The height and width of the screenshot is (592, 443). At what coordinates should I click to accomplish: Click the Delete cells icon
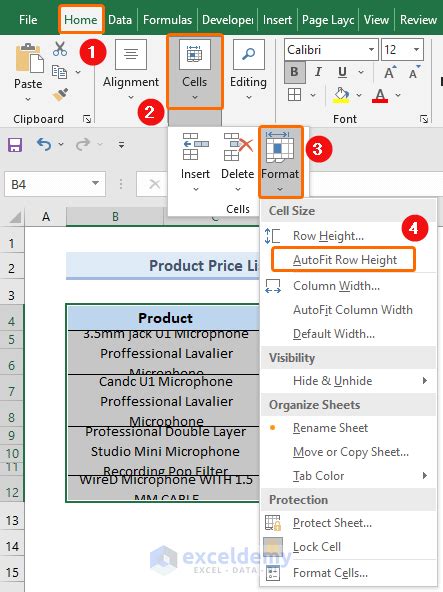pos(238,147)
